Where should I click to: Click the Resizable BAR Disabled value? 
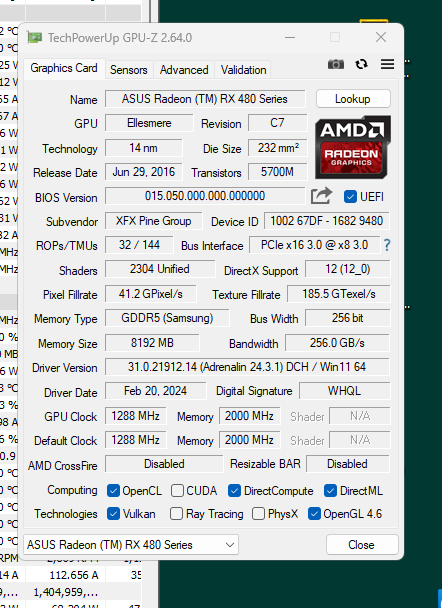[x=347, y=464]
